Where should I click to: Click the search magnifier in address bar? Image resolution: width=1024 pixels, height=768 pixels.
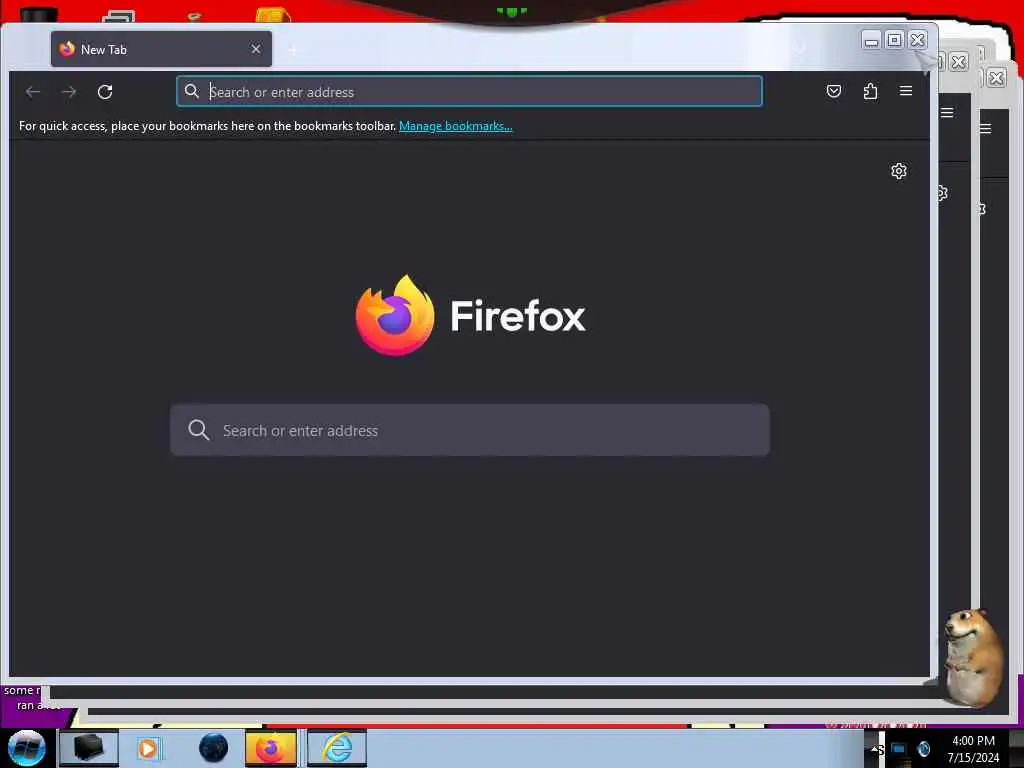click(191, 91)
